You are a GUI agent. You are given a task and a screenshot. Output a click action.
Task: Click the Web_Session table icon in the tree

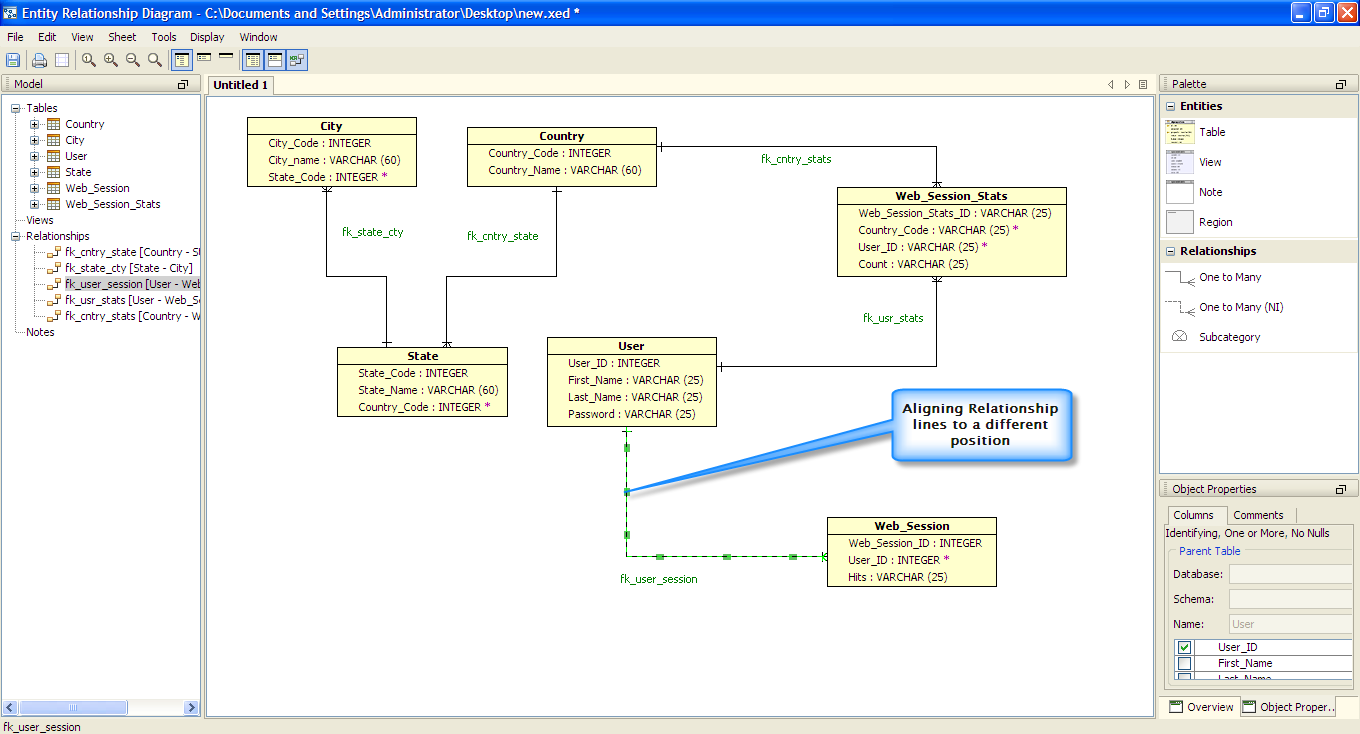pos(54,188)
